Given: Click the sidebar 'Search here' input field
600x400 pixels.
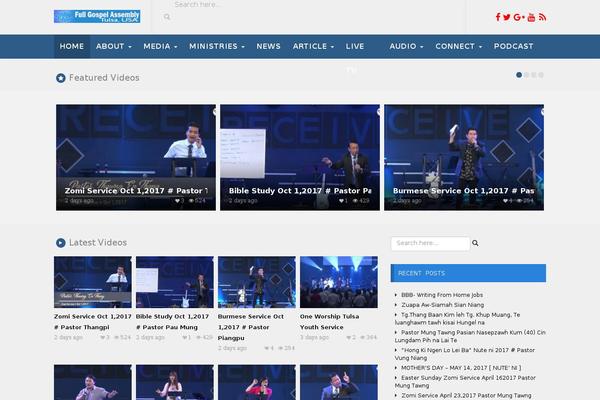Looking at the screenshot, I should [430, 243].
